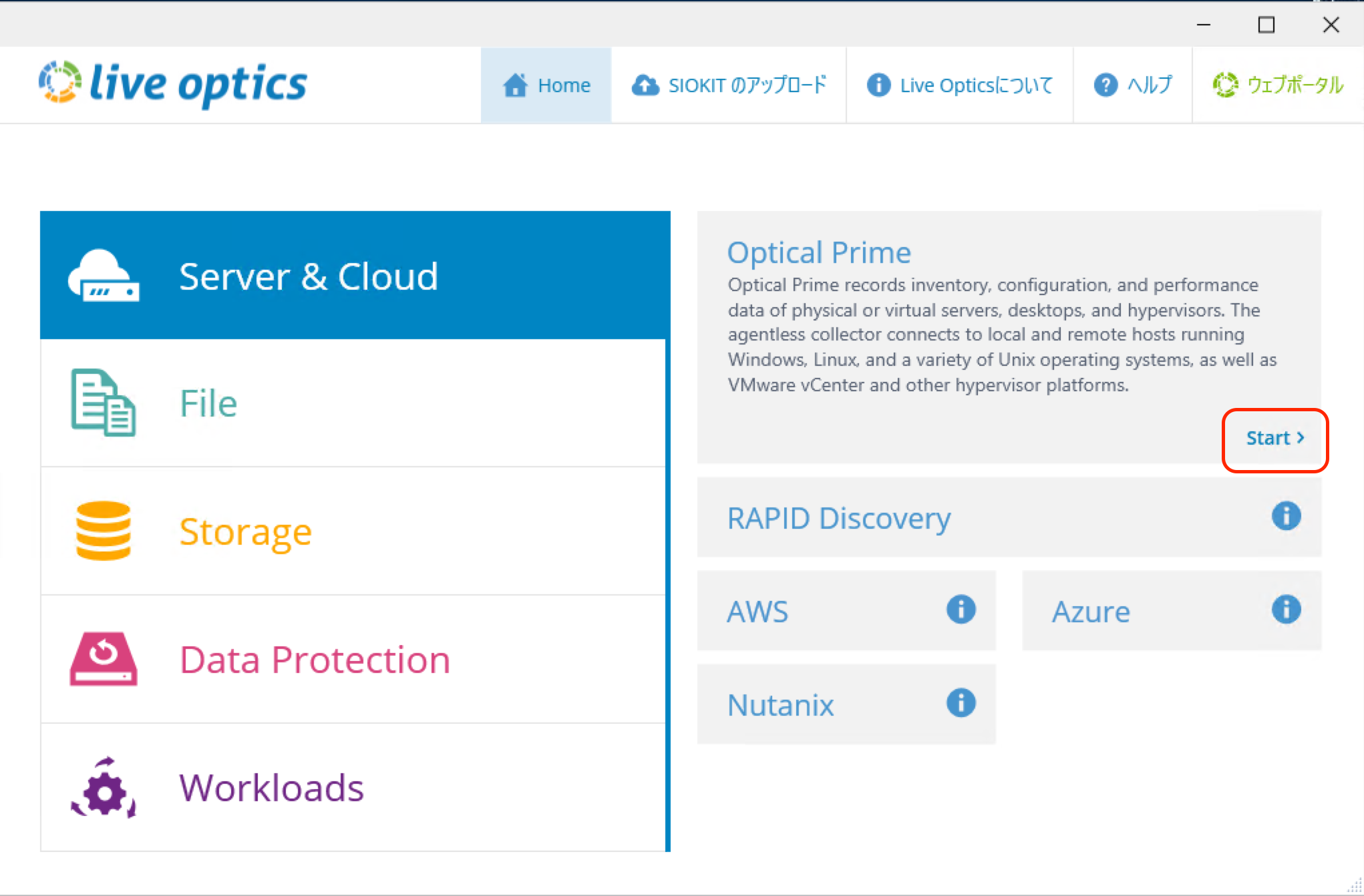Click Start to launch Optical Prime
This screenshot has height=896, width=1364.
pos(1274,438)
